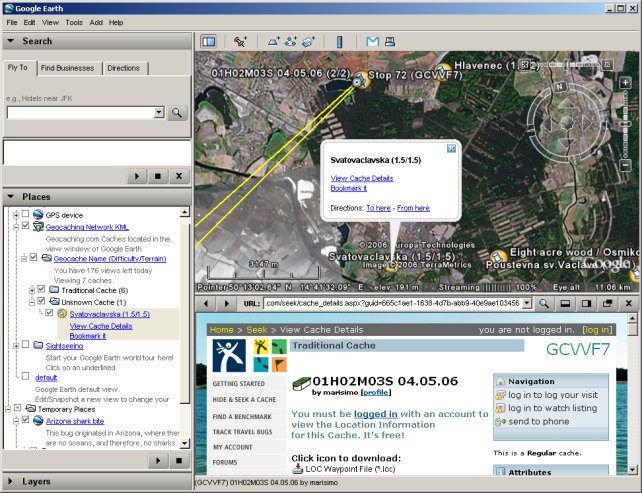Click the magnifier icon beside the URL field

[544, 303]
